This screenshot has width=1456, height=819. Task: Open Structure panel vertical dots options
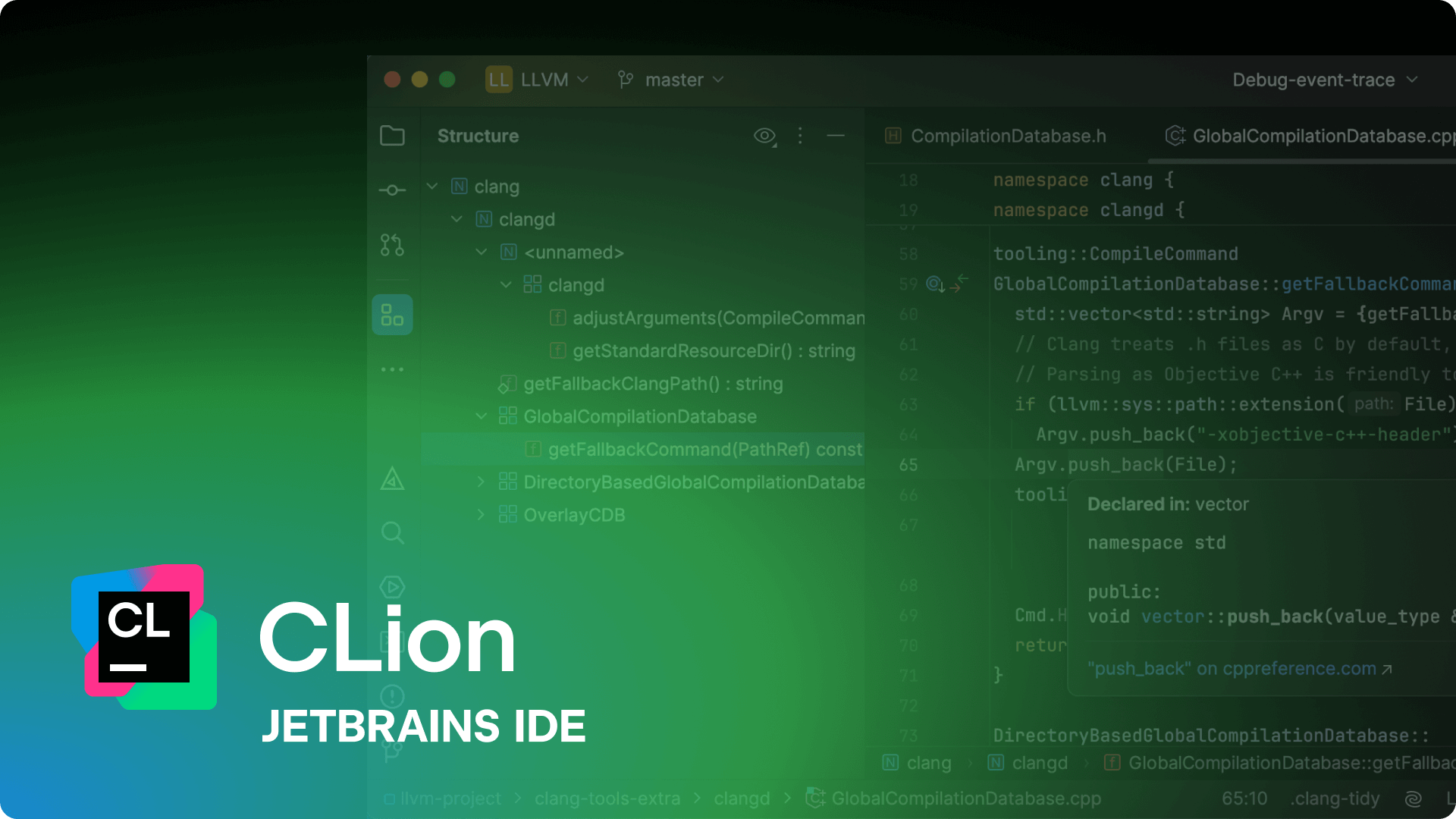tap(800, 136)
